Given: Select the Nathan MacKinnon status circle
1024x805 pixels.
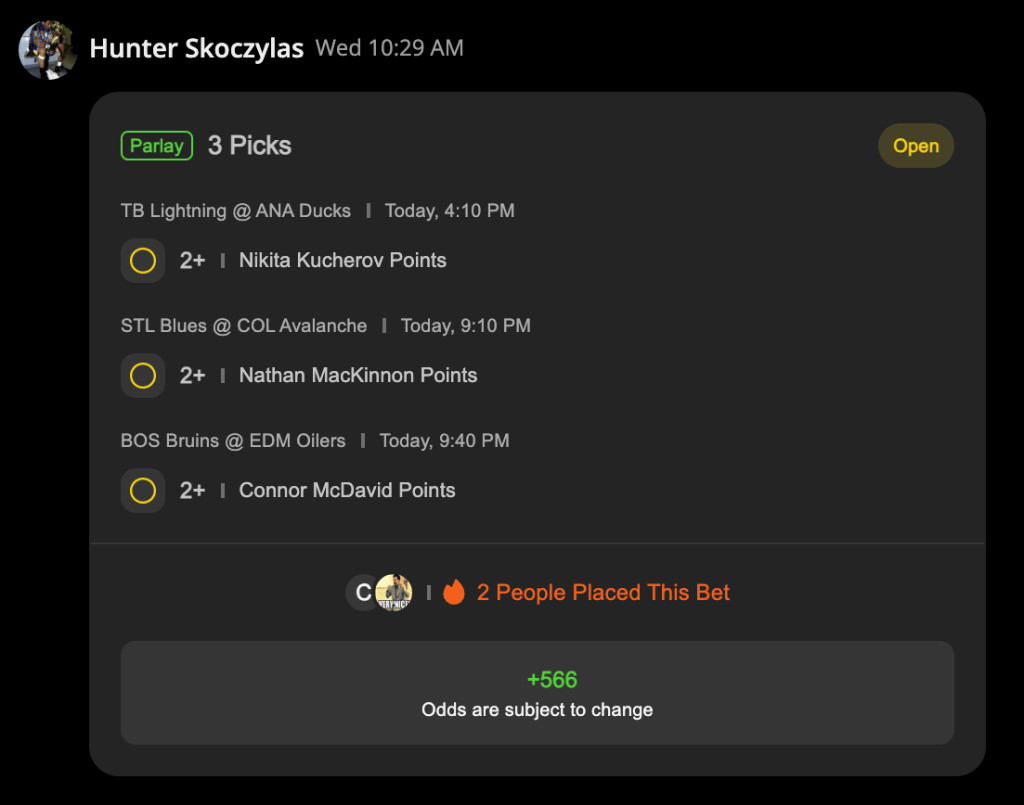Looking at the screenshot, I should (143, 375).
